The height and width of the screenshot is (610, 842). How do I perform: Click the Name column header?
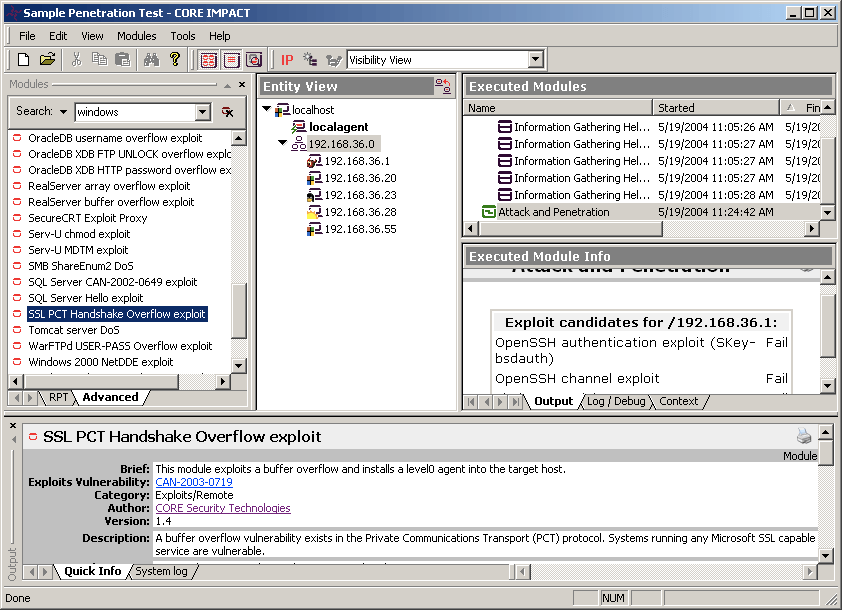click(x=558, y=108)
